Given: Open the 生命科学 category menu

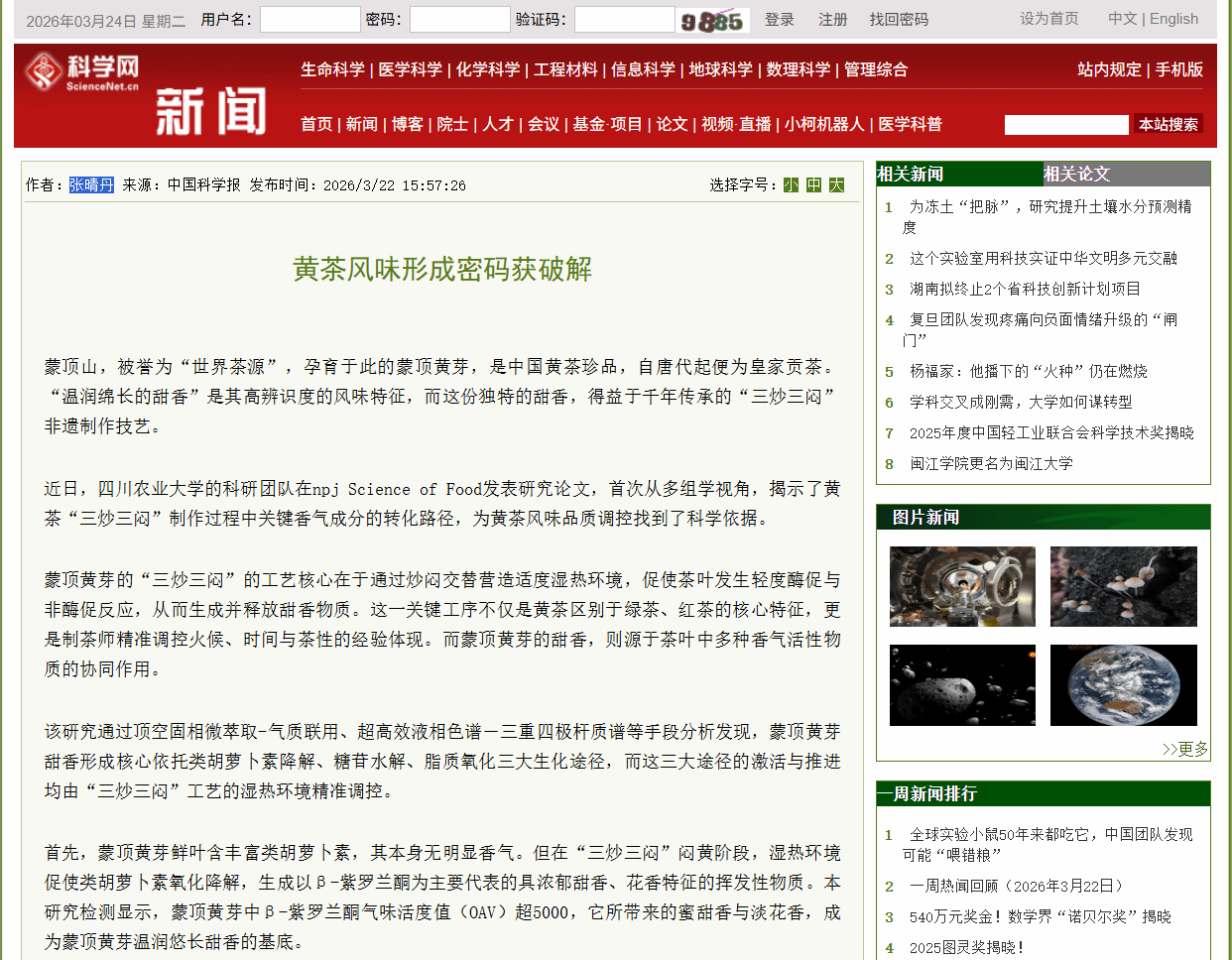Looking at the screenshot, I should click(332, 69).
